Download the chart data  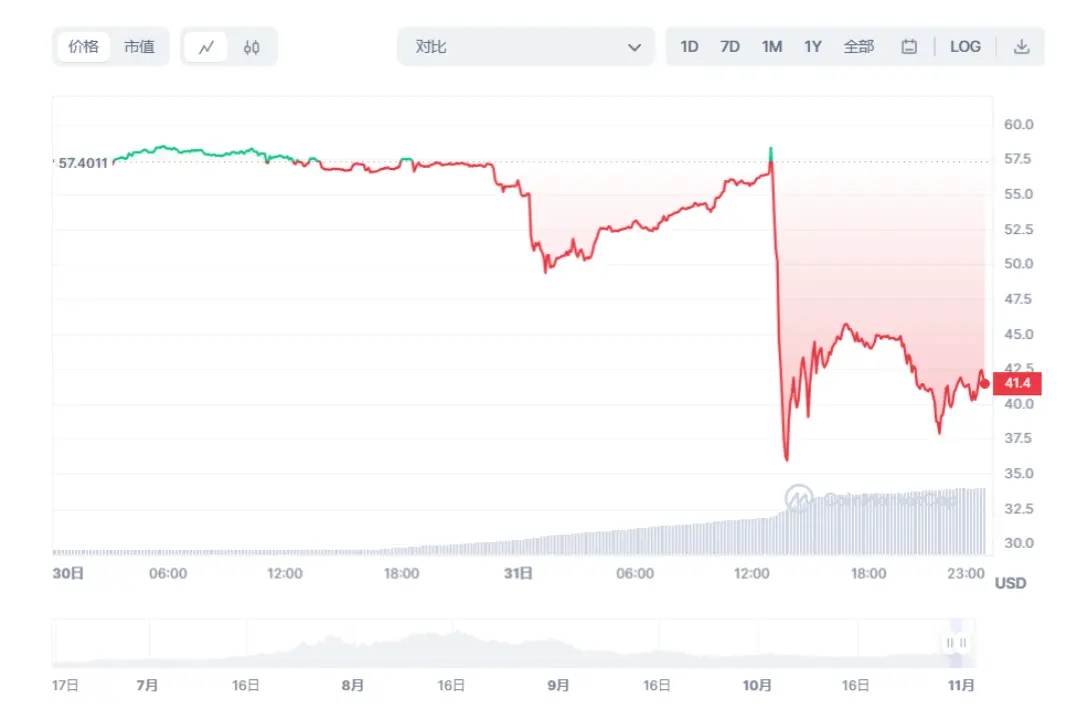[1021, 47]
